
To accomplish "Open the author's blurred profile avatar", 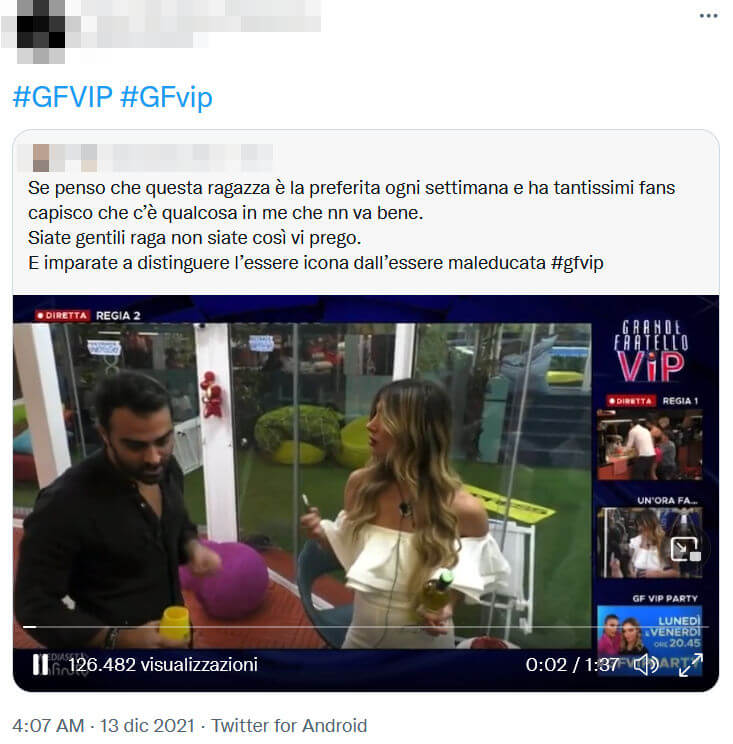I will click(x=41, y=31).
